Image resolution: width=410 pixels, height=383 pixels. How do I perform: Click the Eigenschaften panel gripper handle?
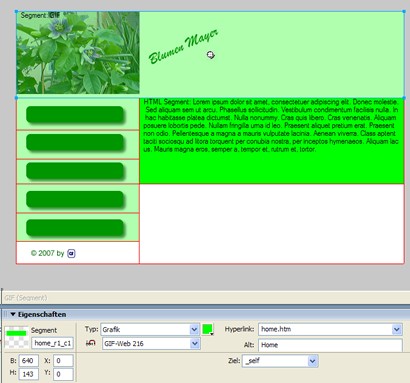pos(5,314)
